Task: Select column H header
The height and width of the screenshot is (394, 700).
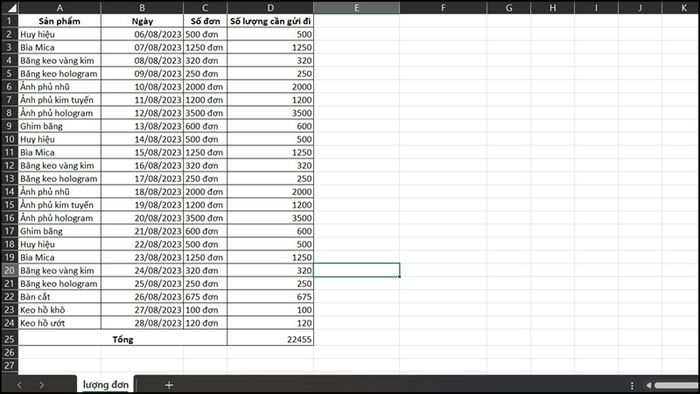Action: [x=552, y=8]
